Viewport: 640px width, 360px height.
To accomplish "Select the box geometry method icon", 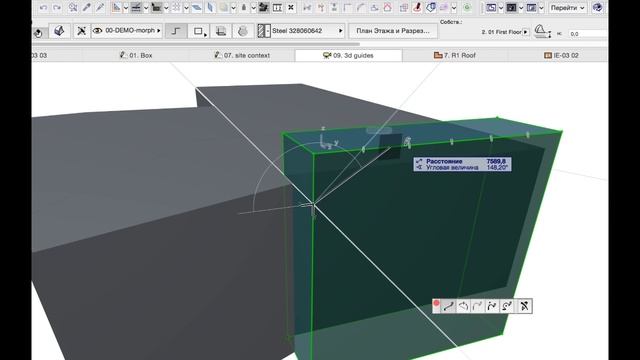I will click(x=221, y=31).
